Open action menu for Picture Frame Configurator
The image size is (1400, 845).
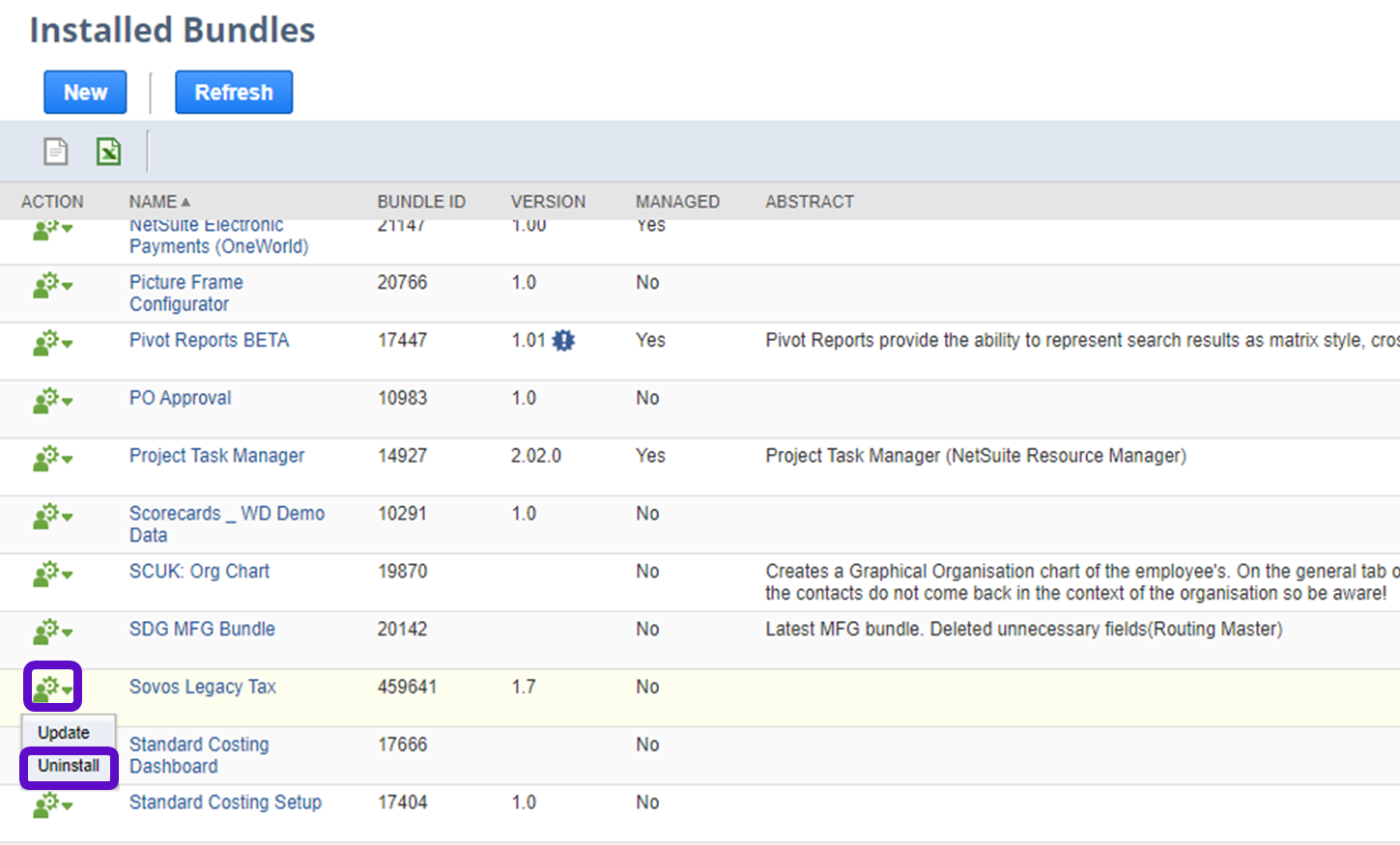click(52, 285)
